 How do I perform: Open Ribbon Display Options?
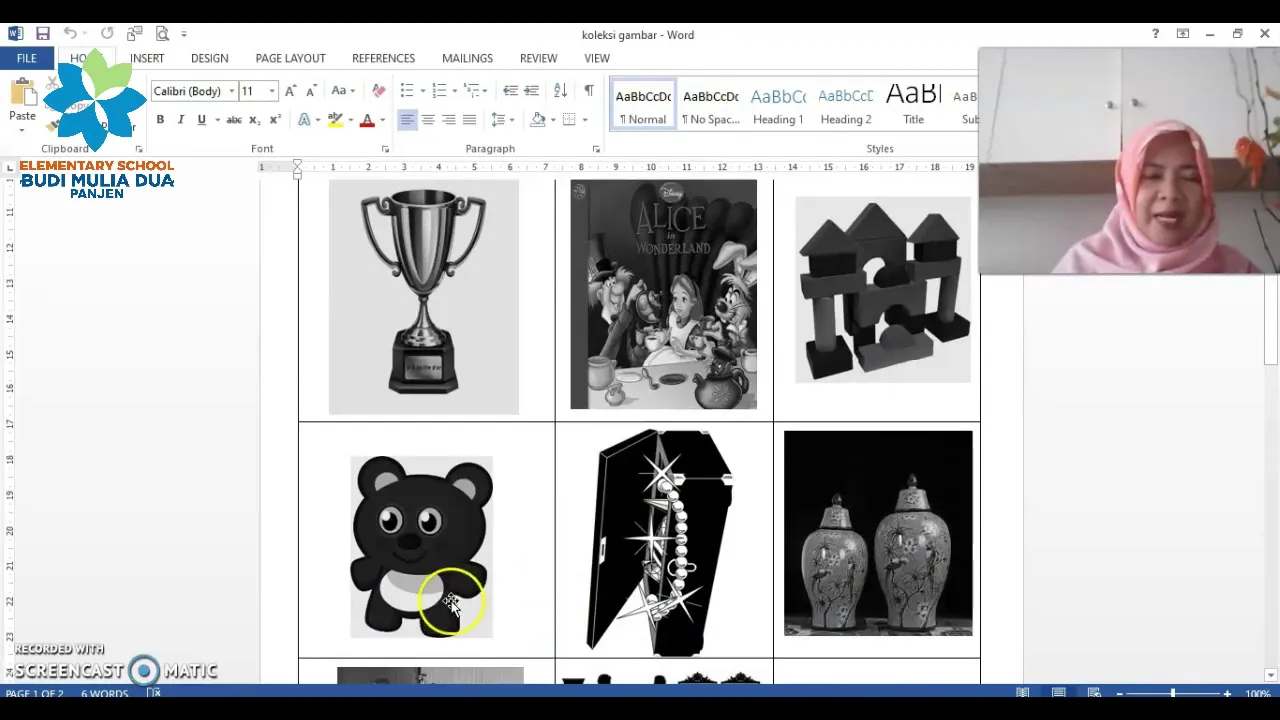coord(1183,34)
